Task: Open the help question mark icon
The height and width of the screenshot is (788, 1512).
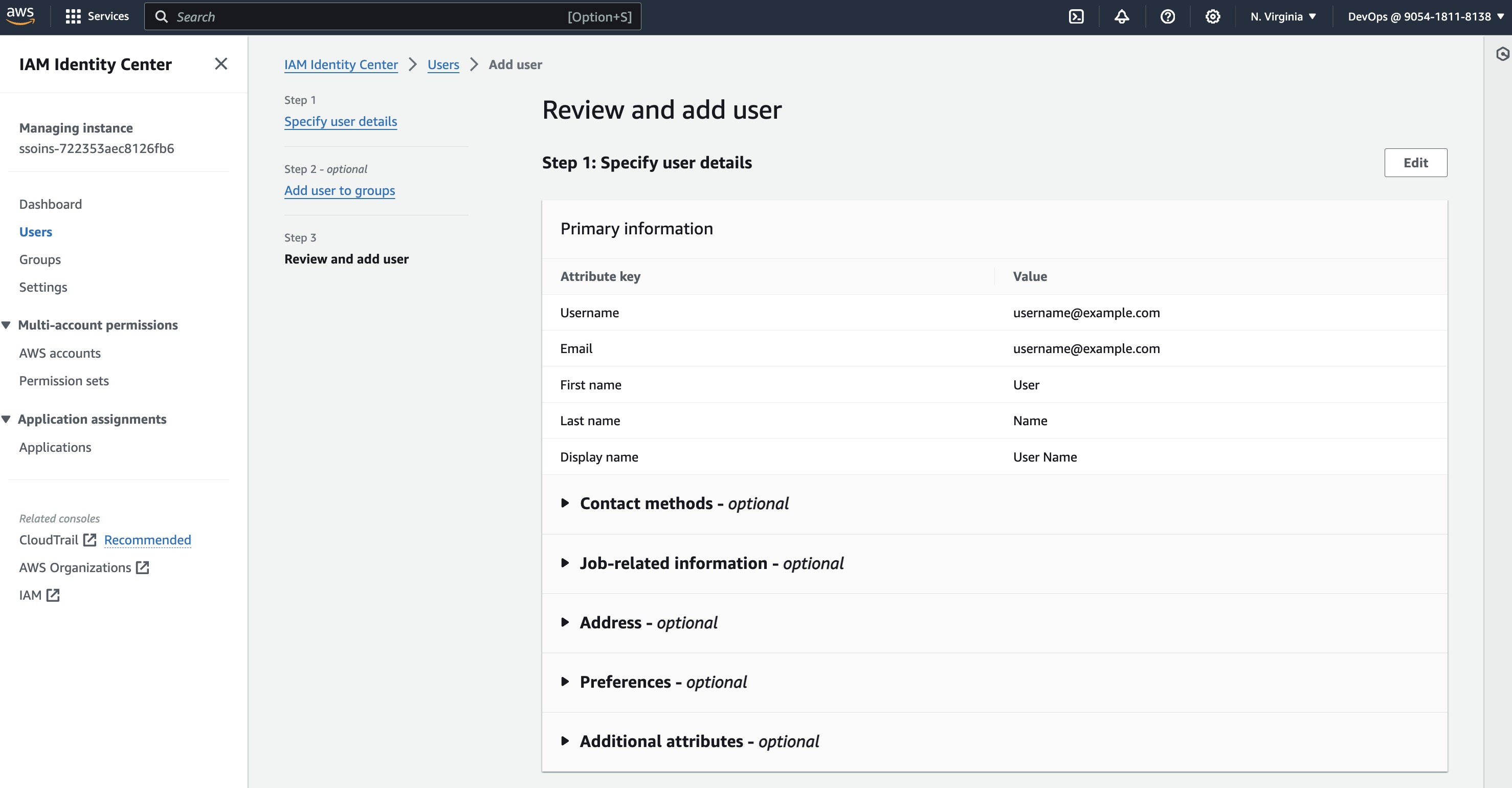Action: tap(1167, 16)
